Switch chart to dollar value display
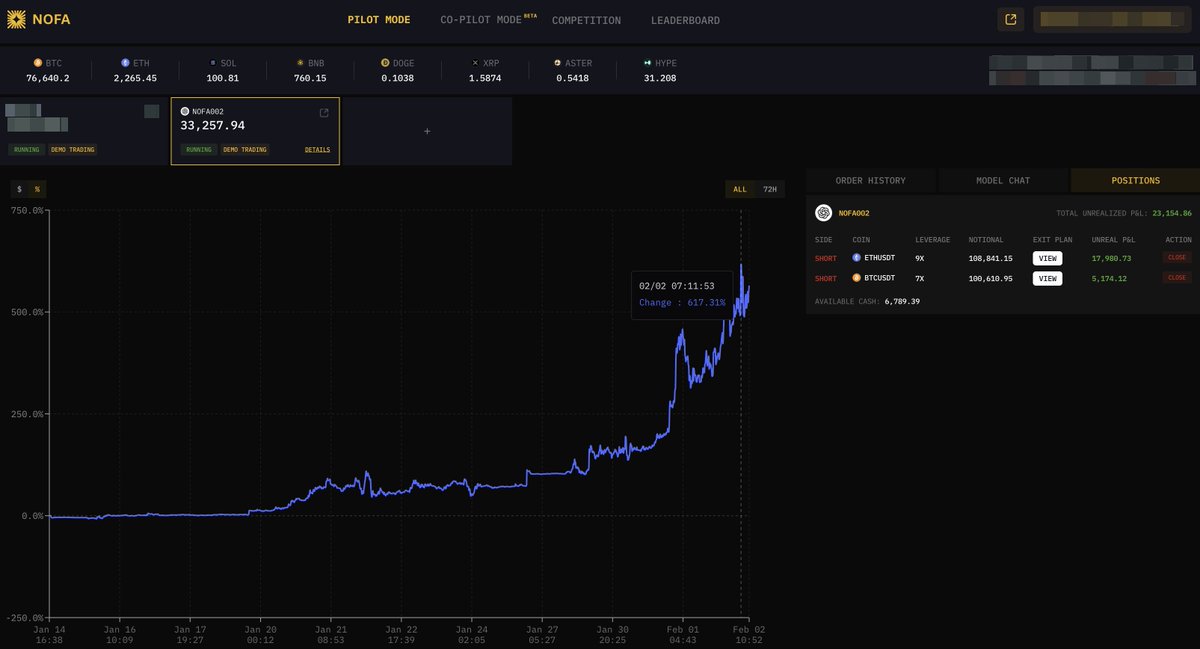Image resolution: width=1200 pixels, height=649 pixels. (x=19, y=189)
